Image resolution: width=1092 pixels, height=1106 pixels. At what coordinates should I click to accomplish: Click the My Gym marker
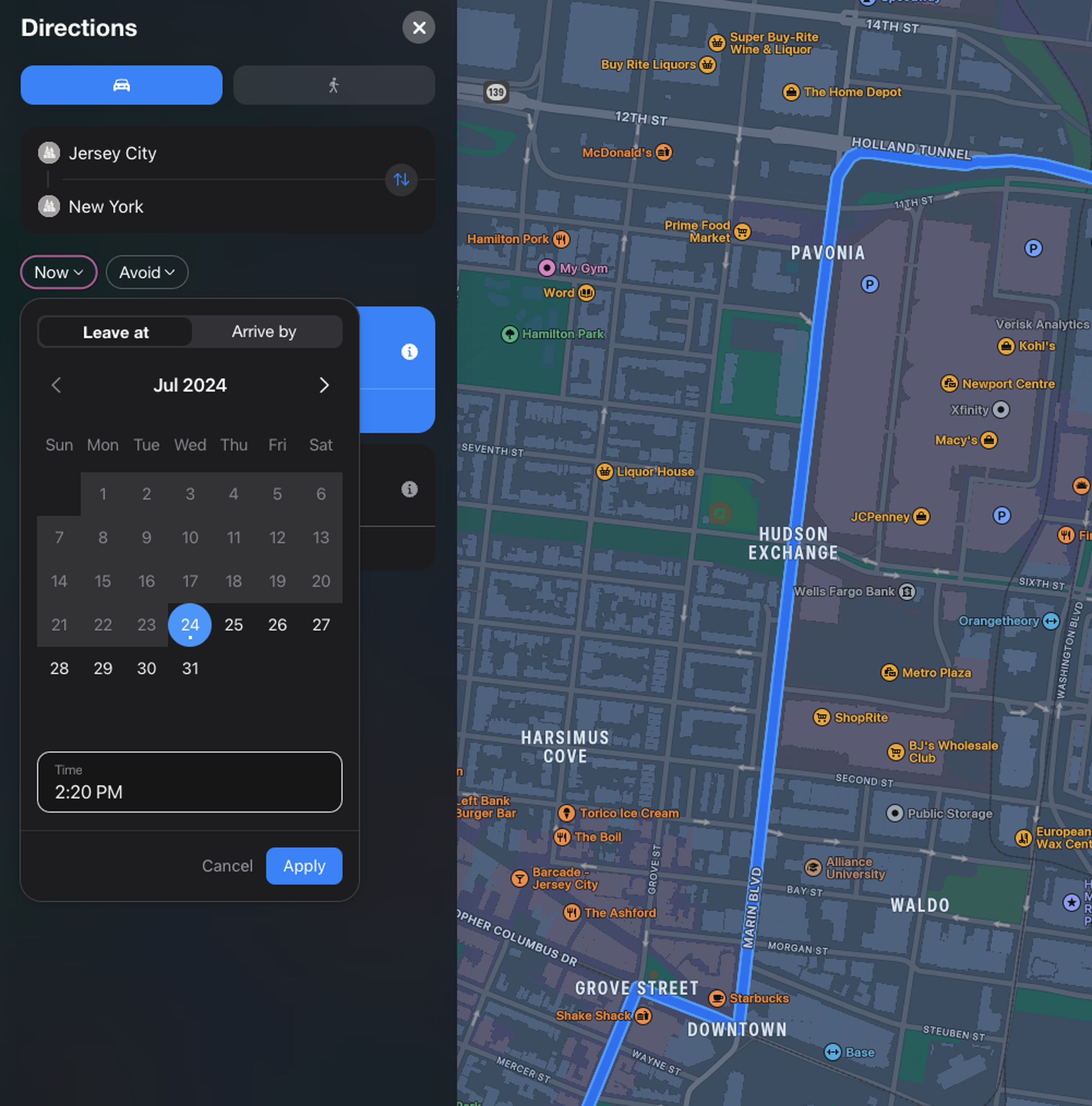(546, 267)
